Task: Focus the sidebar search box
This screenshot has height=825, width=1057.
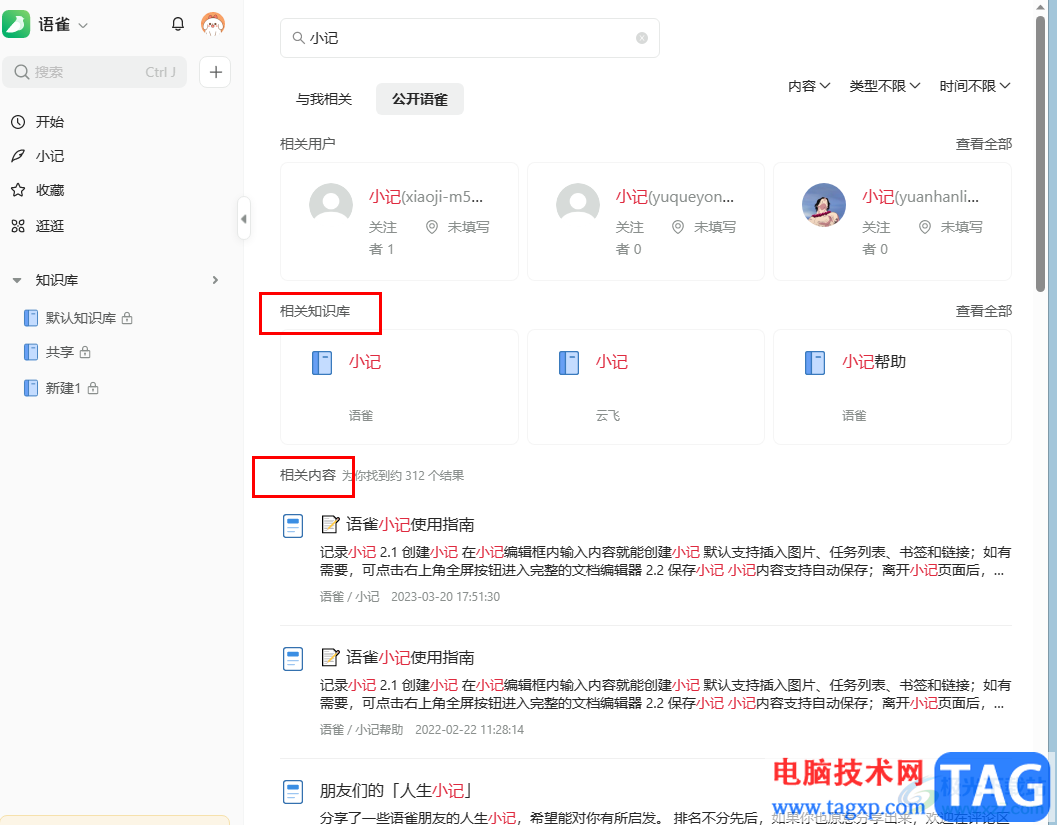Action: [x=94, y=72]
